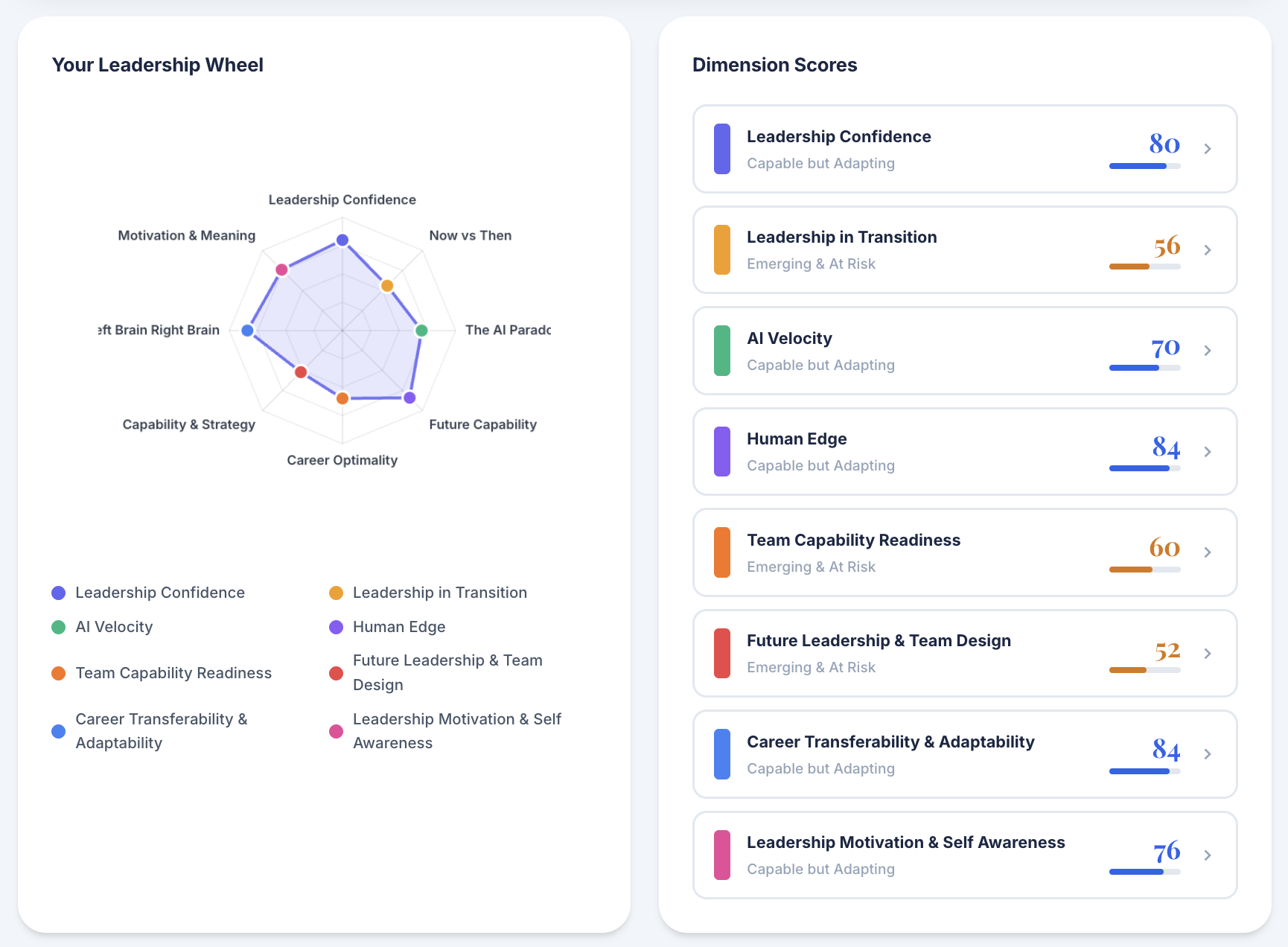Screen dimensions: 1288x947
Task: Click Career Transferability & Adaptability progress bar
Action: coord(1144,771)
